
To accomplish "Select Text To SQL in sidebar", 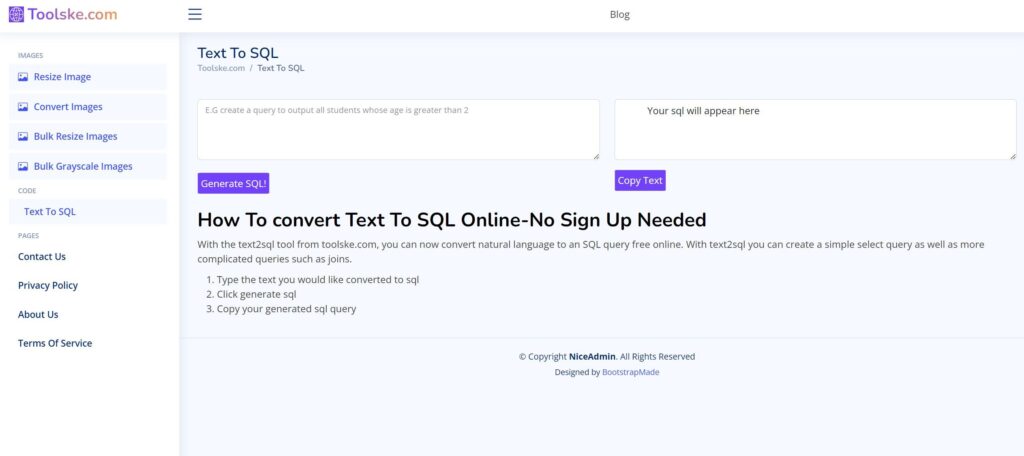I will coord(50,212).
